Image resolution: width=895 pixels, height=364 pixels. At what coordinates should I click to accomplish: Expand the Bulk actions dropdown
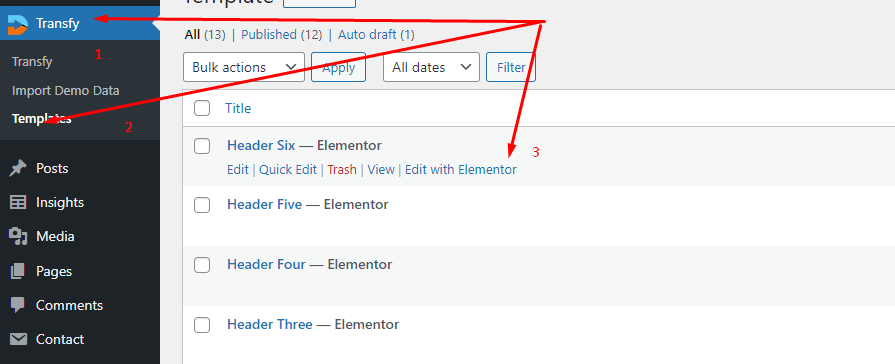[244, 67]
